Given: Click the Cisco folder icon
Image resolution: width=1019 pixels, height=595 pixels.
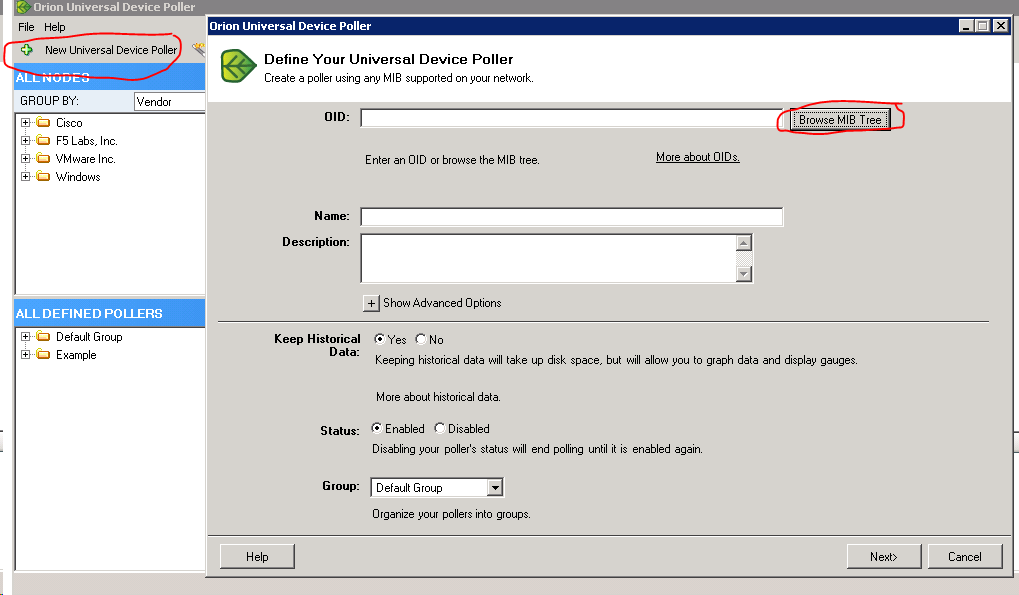Looking at the screenshot, I should click(44, 123).
